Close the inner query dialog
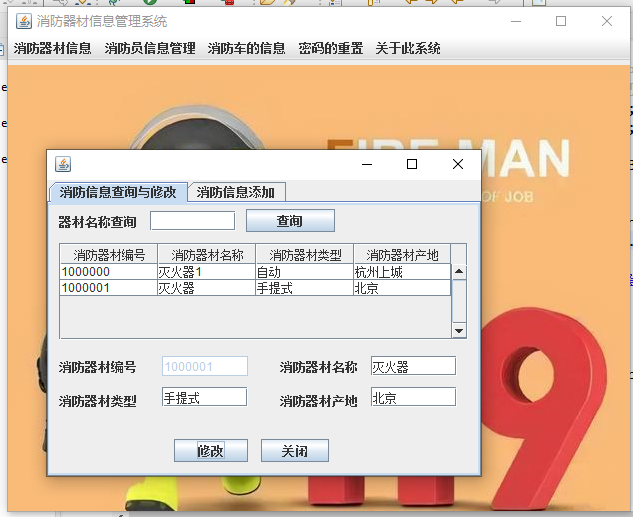 tap(458, 164)
